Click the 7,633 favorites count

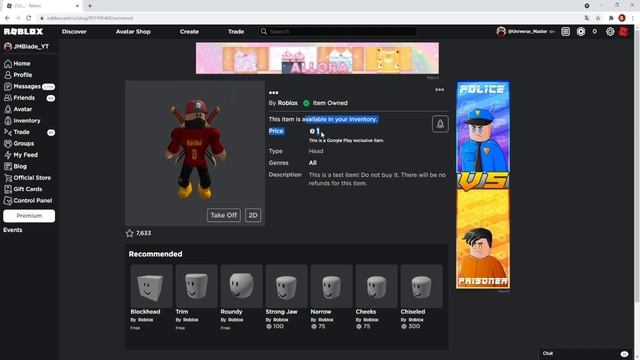coord(143,233)
